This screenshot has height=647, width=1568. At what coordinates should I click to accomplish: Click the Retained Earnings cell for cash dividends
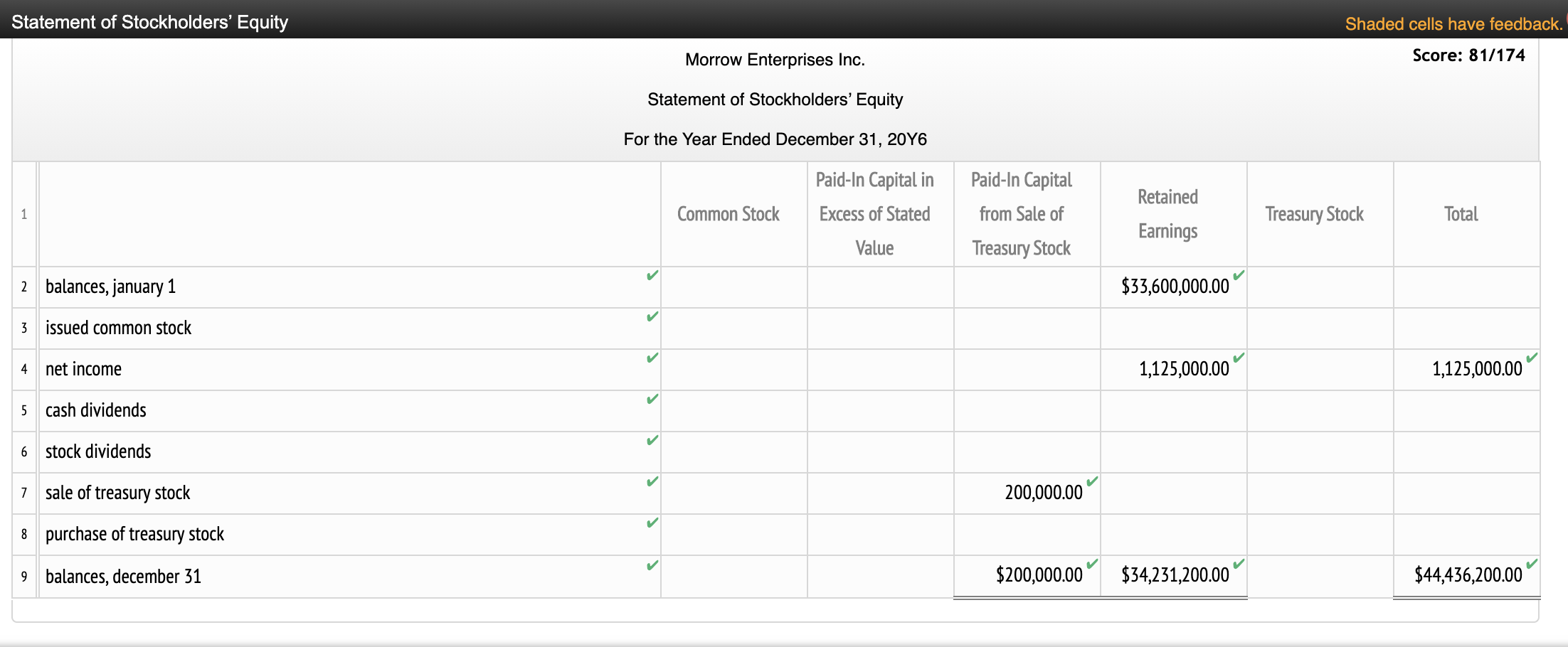click(x=1173, y=411)
